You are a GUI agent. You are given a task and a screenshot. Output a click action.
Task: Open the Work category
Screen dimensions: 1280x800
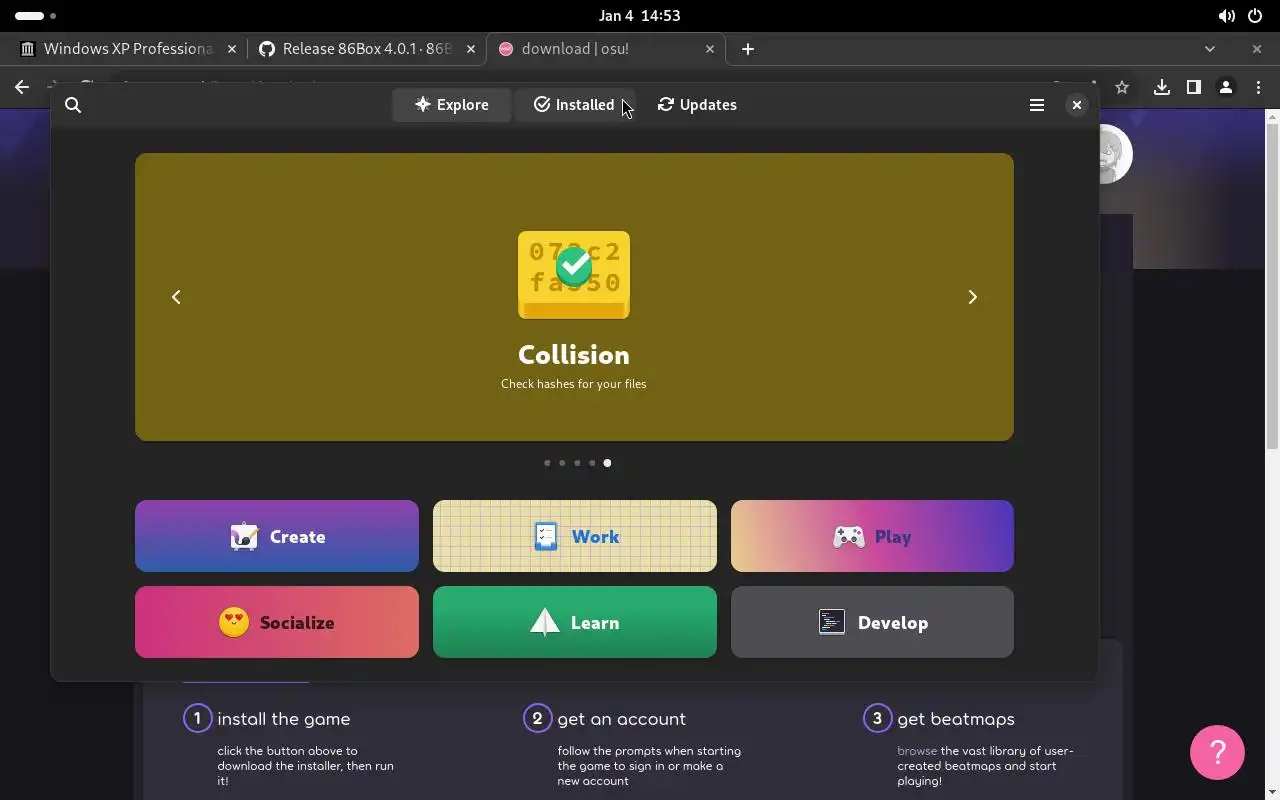coord(575,536)
